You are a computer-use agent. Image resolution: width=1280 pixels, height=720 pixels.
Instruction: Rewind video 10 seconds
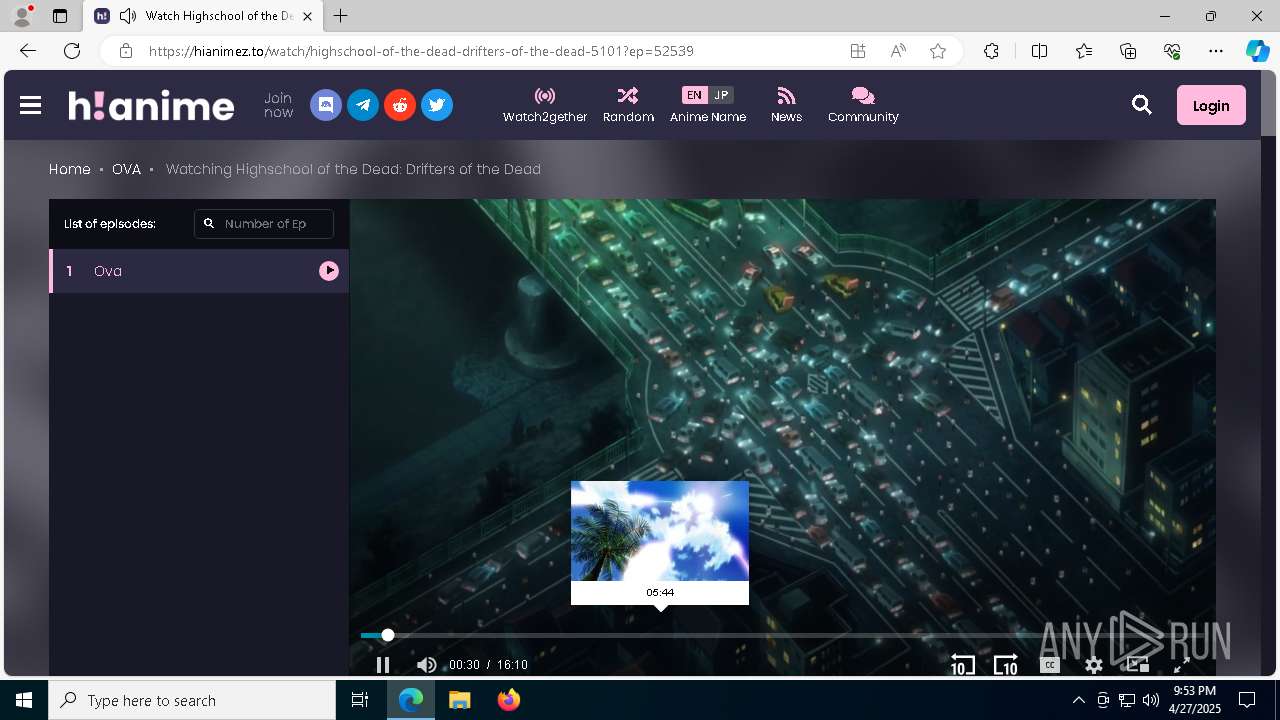click(x=962, y=665)
